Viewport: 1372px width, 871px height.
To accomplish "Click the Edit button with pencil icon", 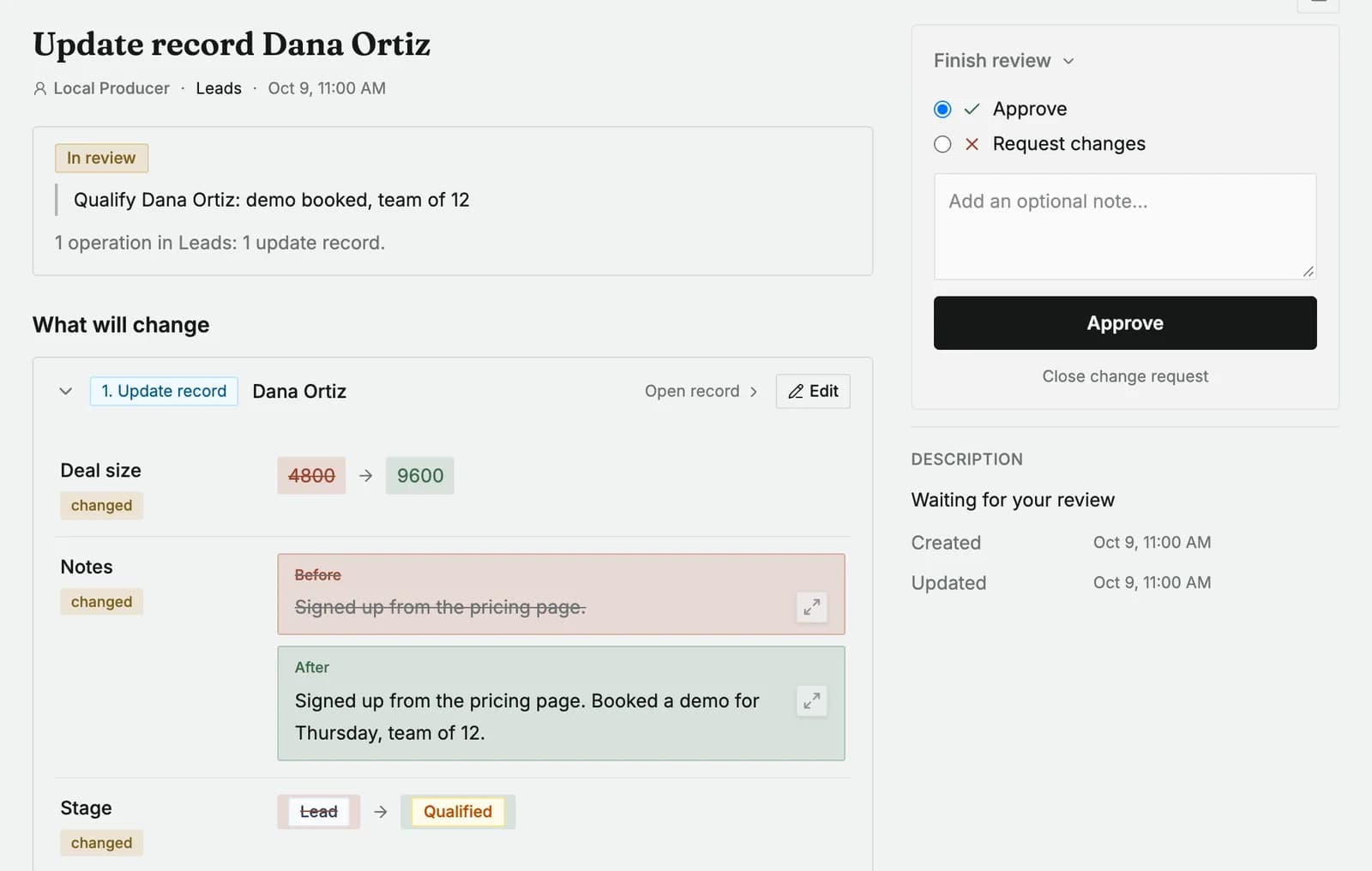I will coord(813,391).
